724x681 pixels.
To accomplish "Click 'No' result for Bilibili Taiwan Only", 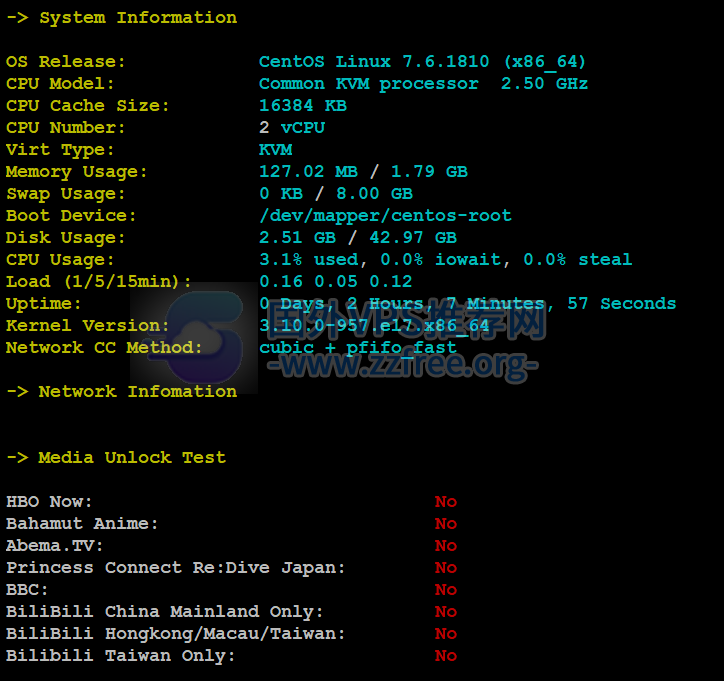I will (446, 656).
